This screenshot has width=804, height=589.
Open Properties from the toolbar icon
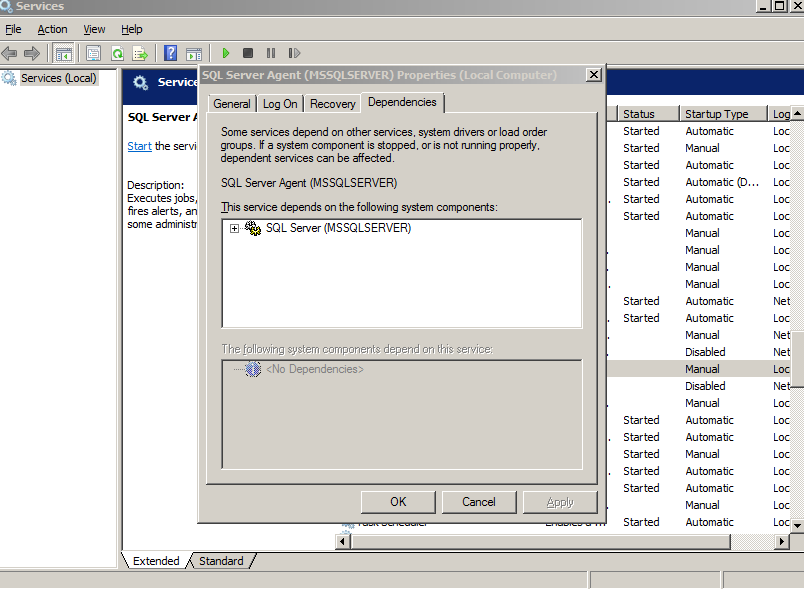tap(93, 53)
